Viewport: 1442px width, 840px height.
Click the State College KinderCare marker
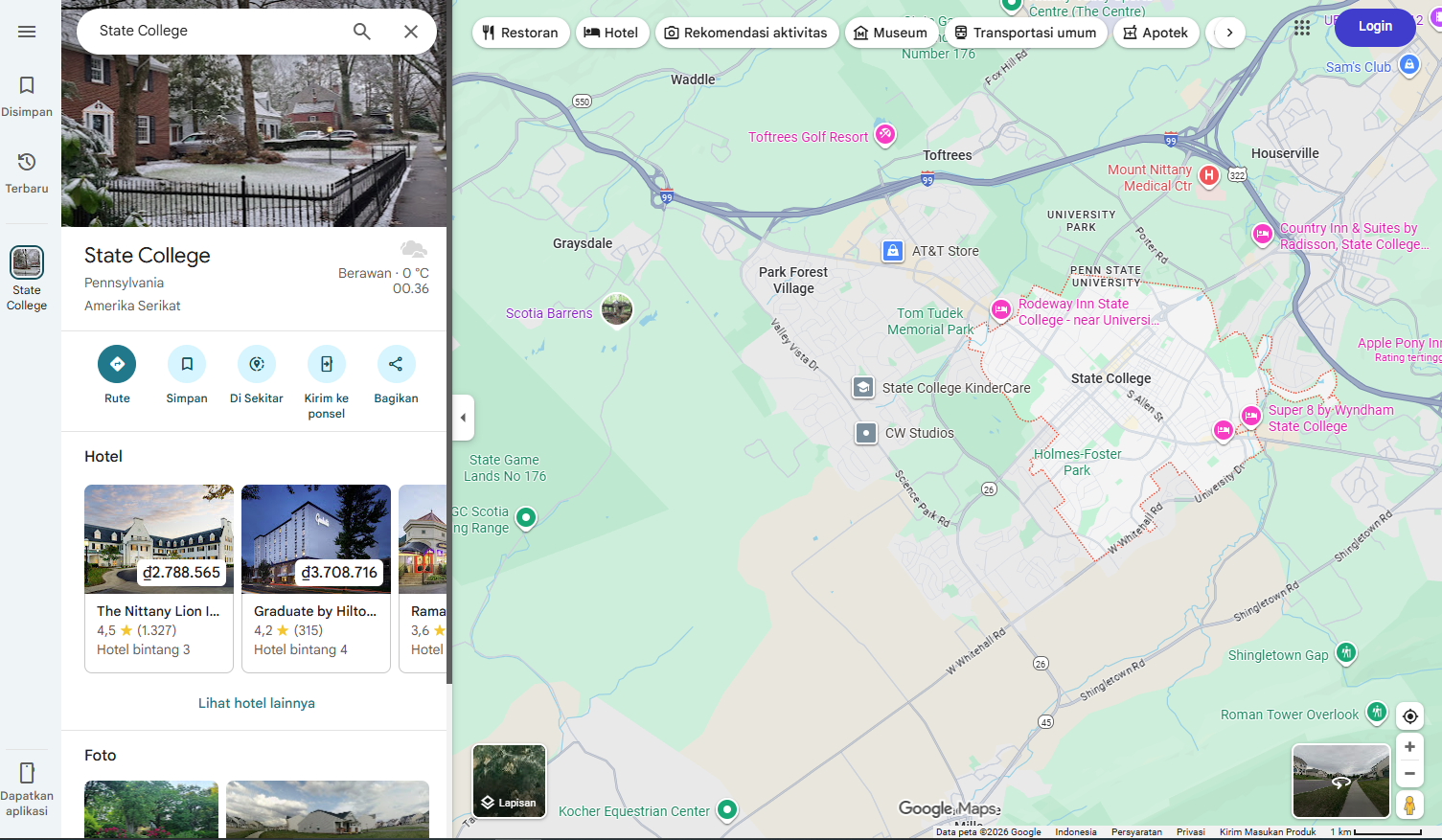(x=863, y=387)
